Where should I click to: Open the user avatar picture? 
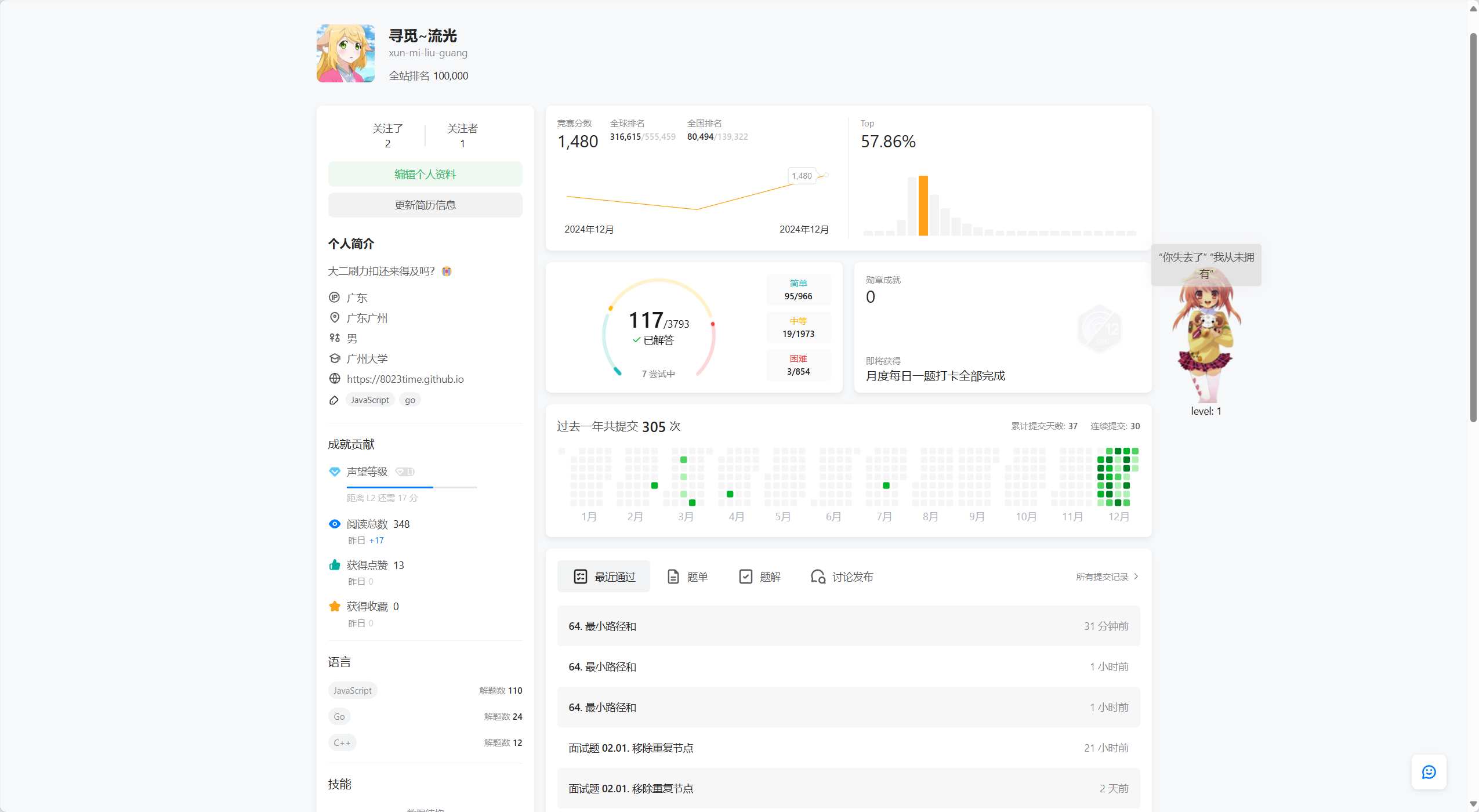tap(346, 53)
